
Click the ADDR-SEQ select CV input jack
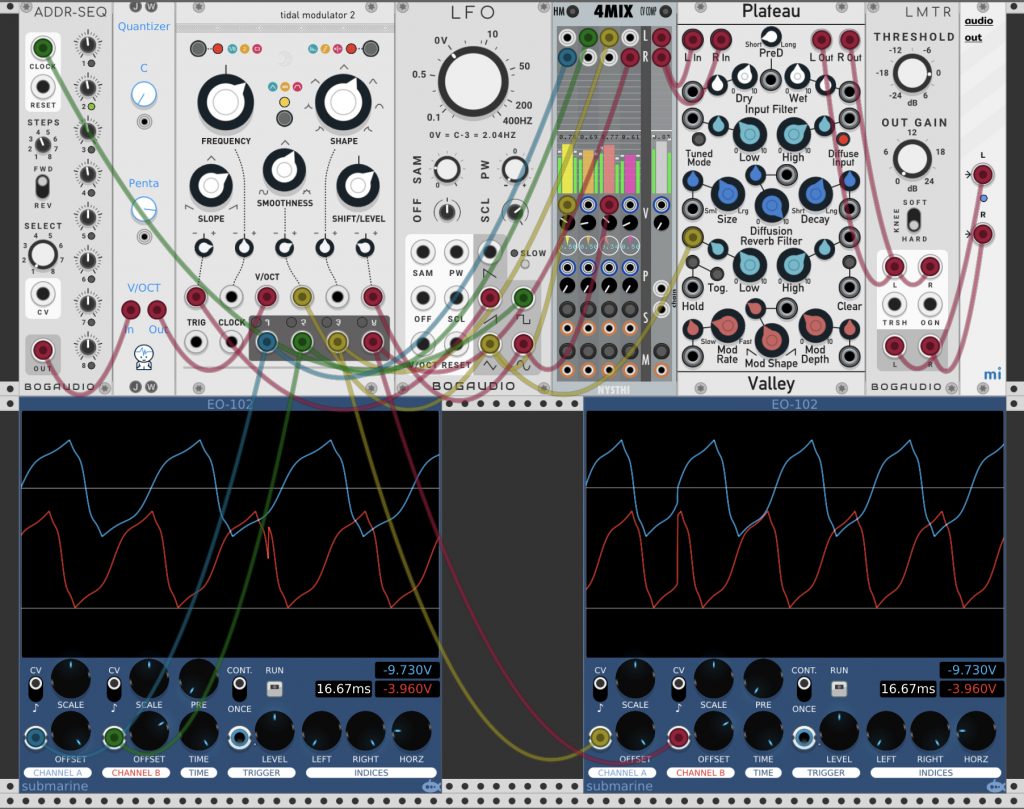42,293
